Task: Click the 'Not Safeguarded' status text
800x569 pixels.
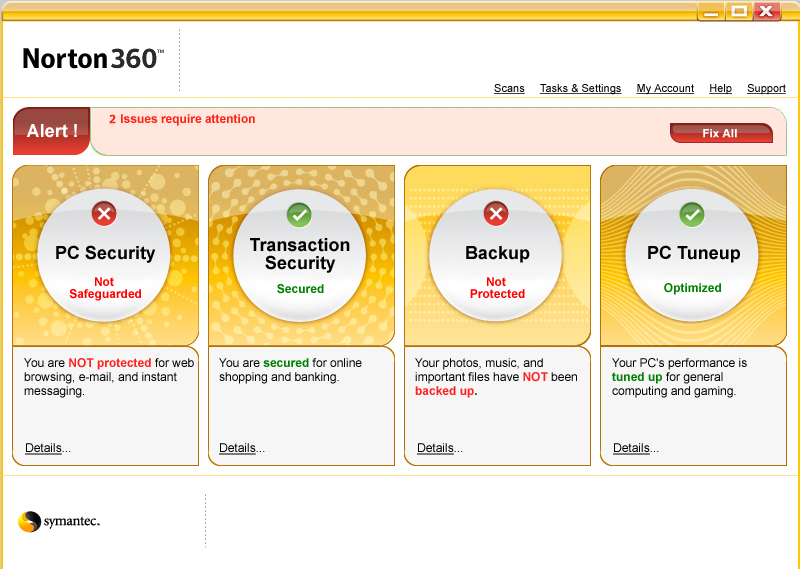Action: pyautogui.click(x=105, y=288)
